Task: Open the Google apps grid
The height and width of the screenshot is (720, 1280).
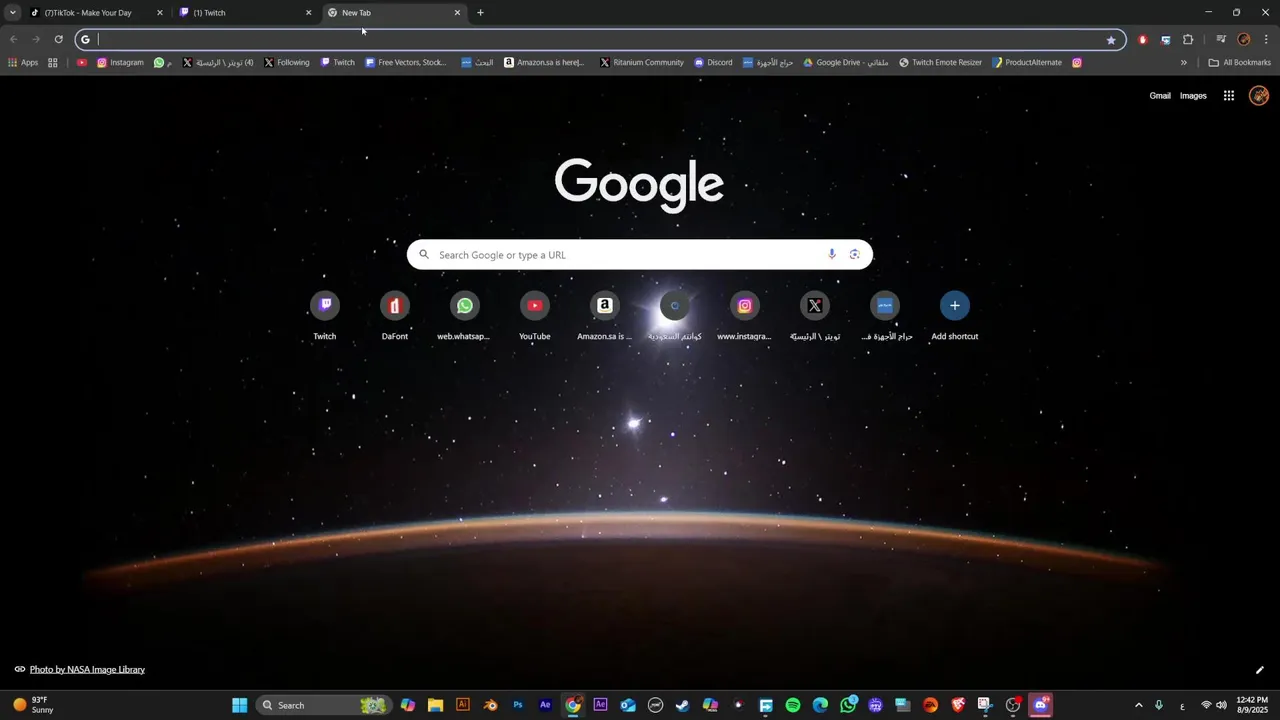Action: pos(1229,96)
